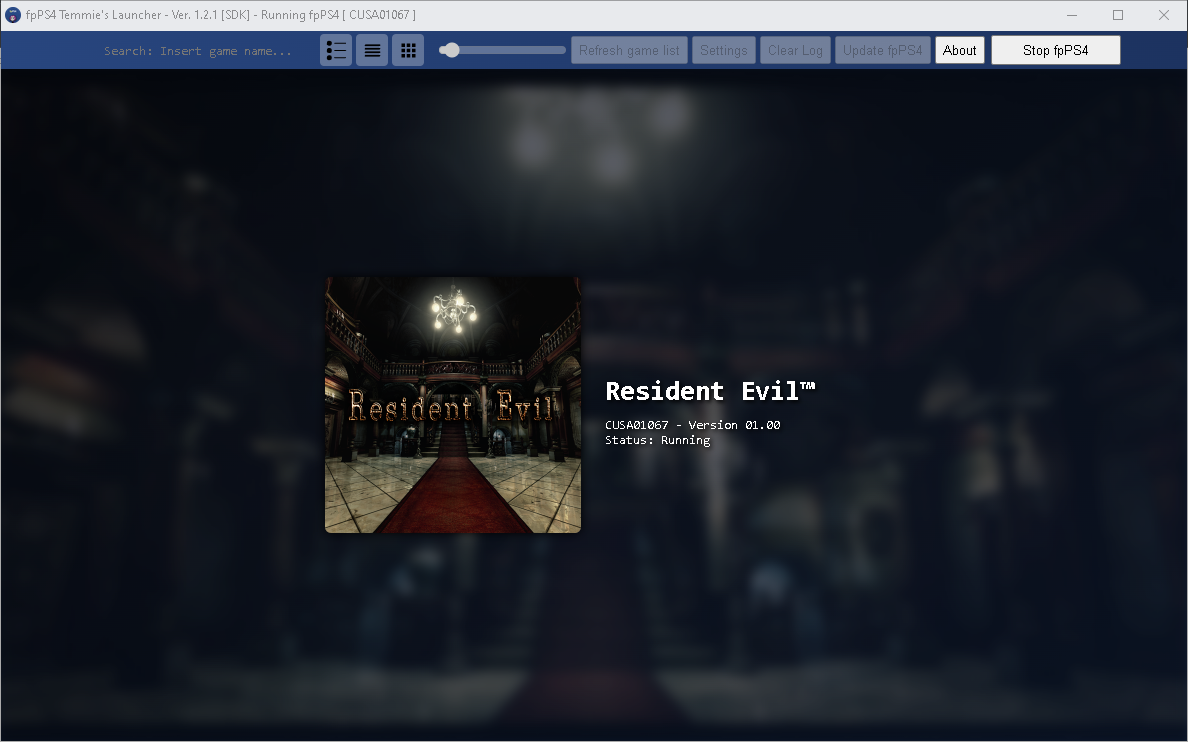Open the About dialog

click(x=959, y=49)
